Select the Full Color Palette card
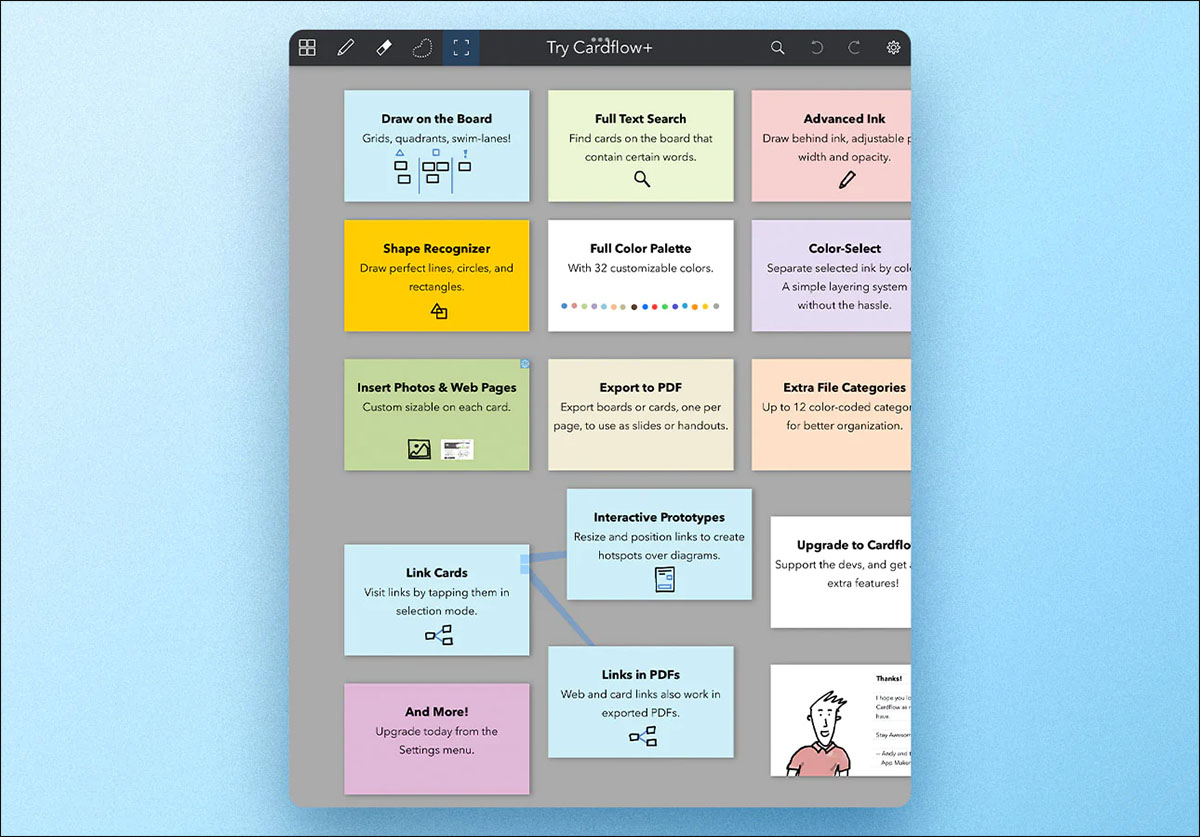This screenshot has width=1200, height=837. tap(641, 276)
